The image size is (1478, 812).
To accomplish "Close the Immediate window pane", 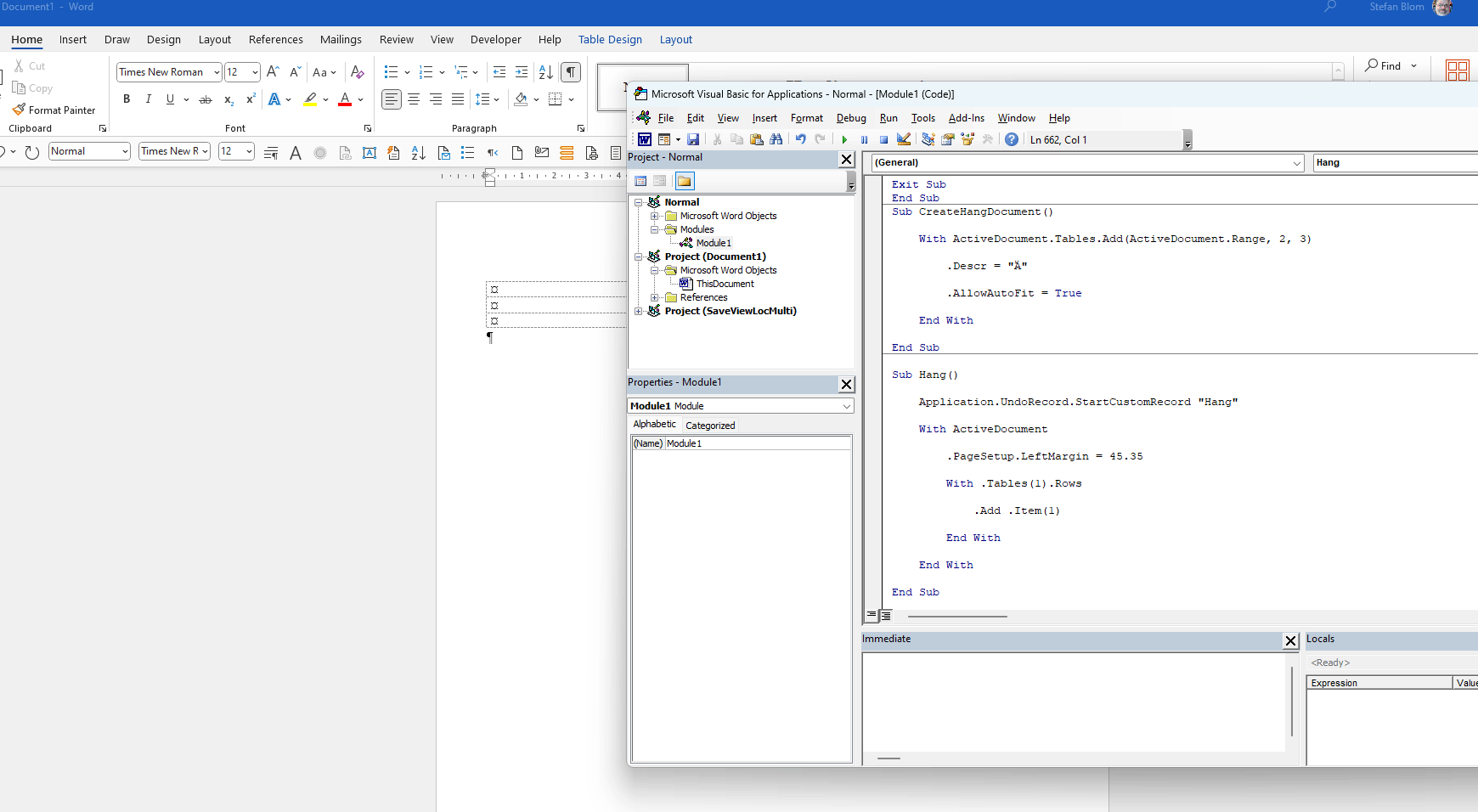I will pyautogui.click(x=1290, y=641).
